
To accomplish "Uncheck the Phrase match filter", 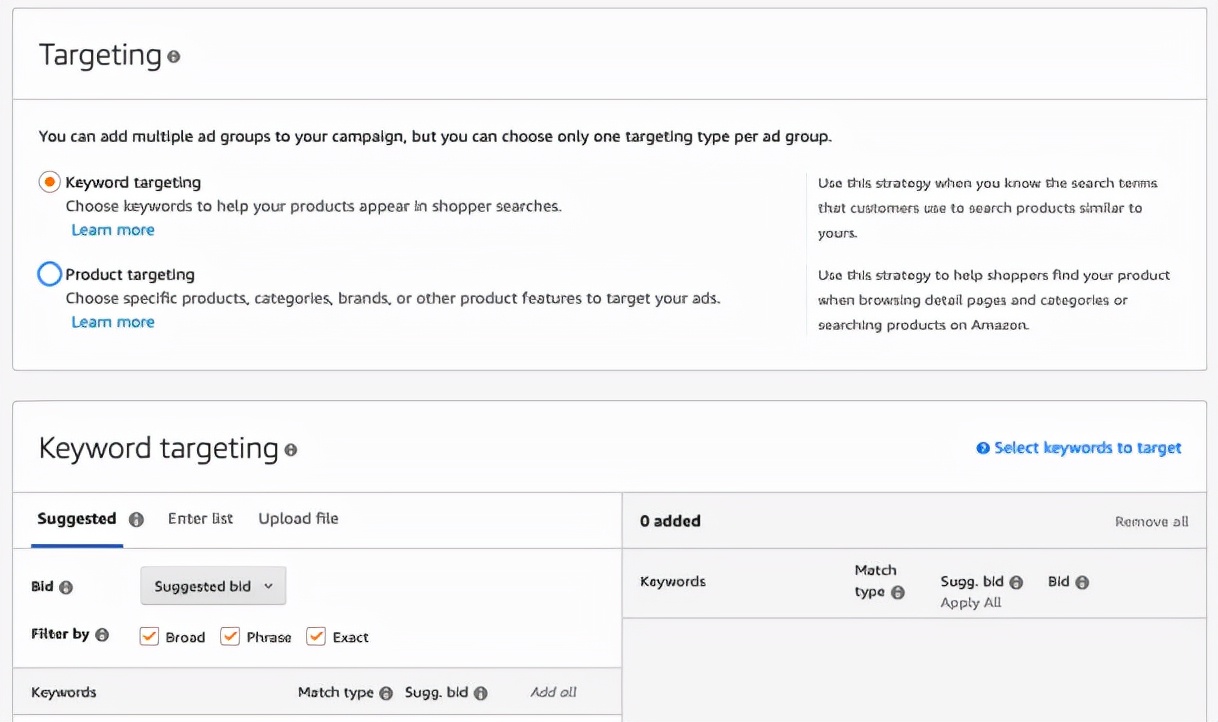I will [x=230, y=636].
